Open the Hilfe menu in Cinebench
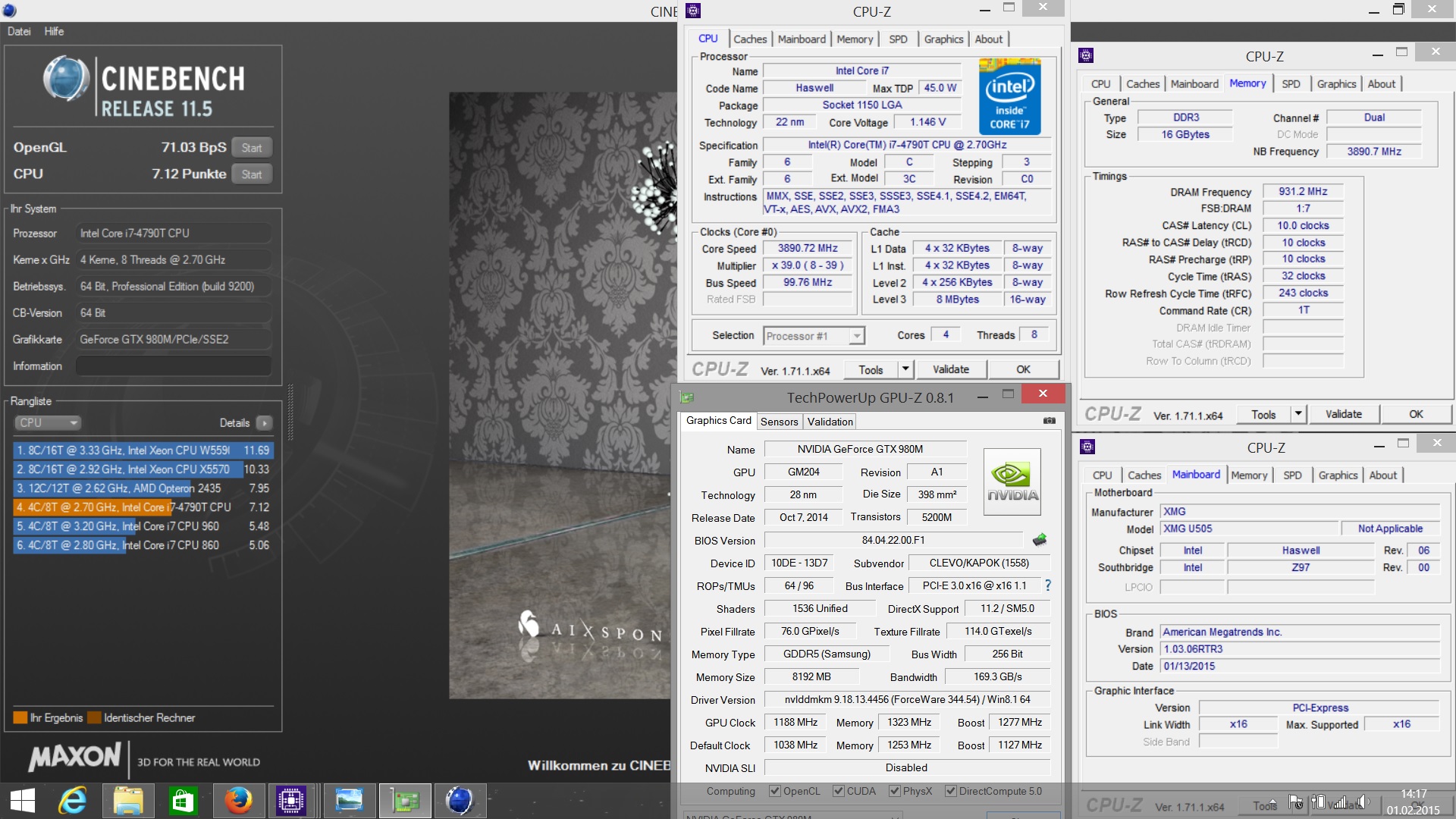1456x819 pixels. click(x=54, y=31)
